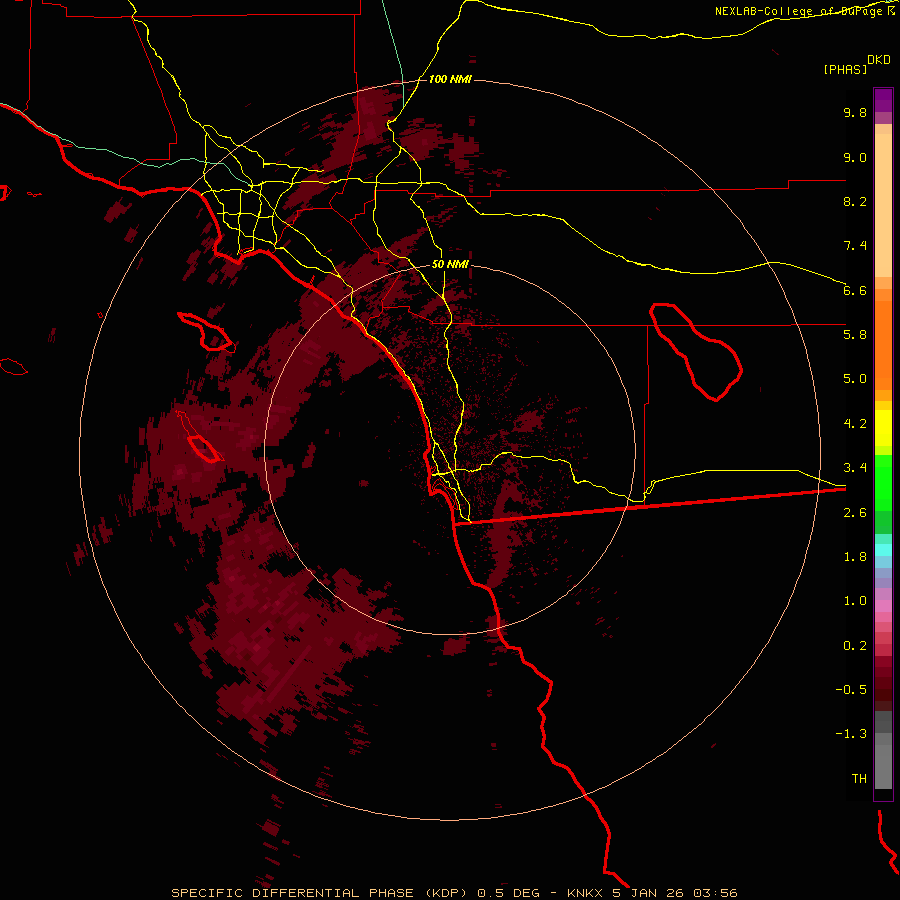The width and height of the screenshot is (900, 900).
Task: Click the DKD label above color scale
Action: (879, 60)
